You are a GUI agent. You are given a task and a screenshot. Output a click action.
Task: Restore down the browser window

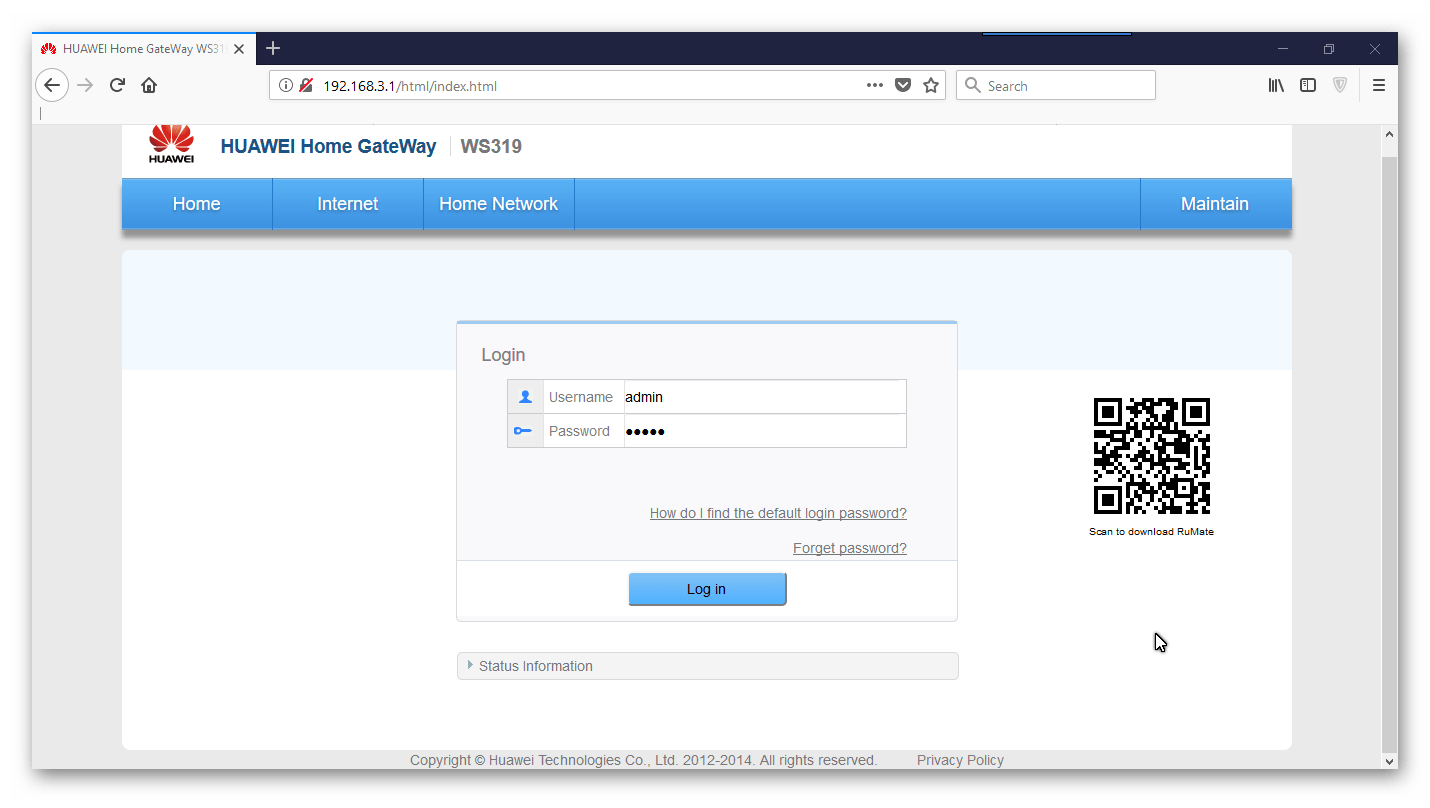pos(1329,48)
